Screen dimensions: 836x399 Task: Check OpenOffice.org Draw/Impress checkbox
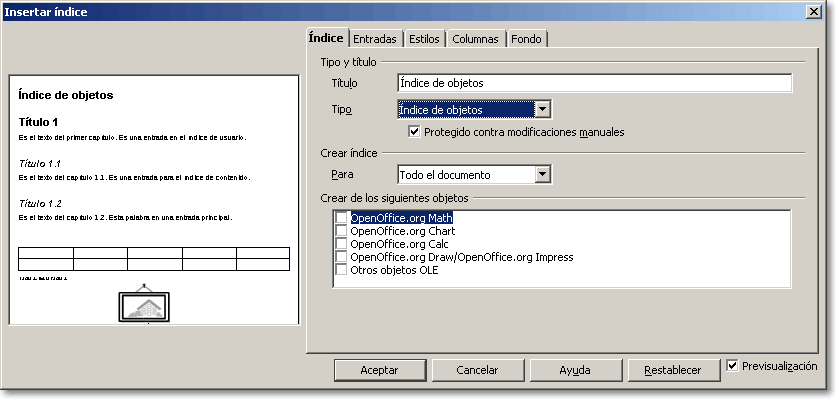[x=341, y=257]
